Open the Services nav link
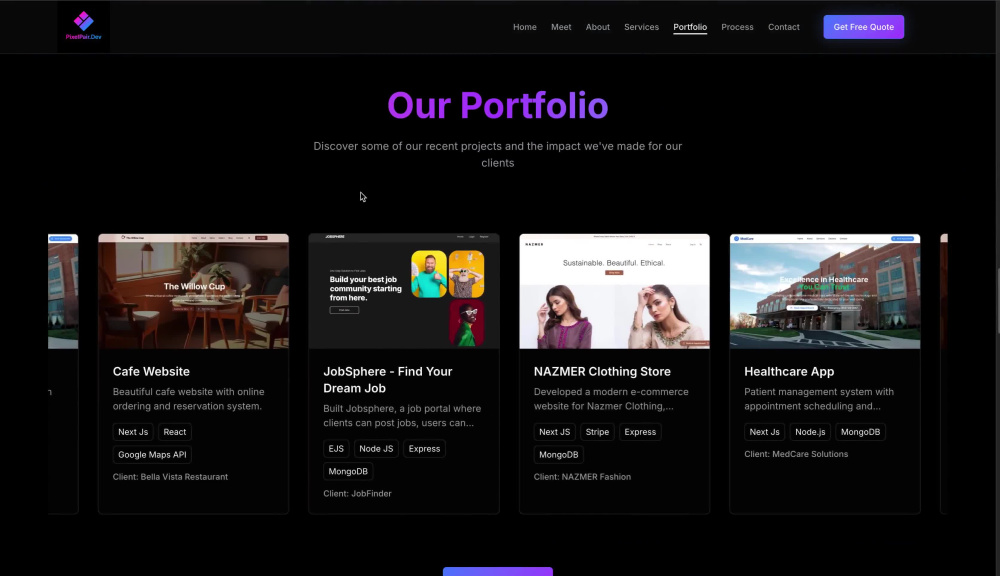The height and width of the screenshot is (576, 1000). (x=641, y=27)
